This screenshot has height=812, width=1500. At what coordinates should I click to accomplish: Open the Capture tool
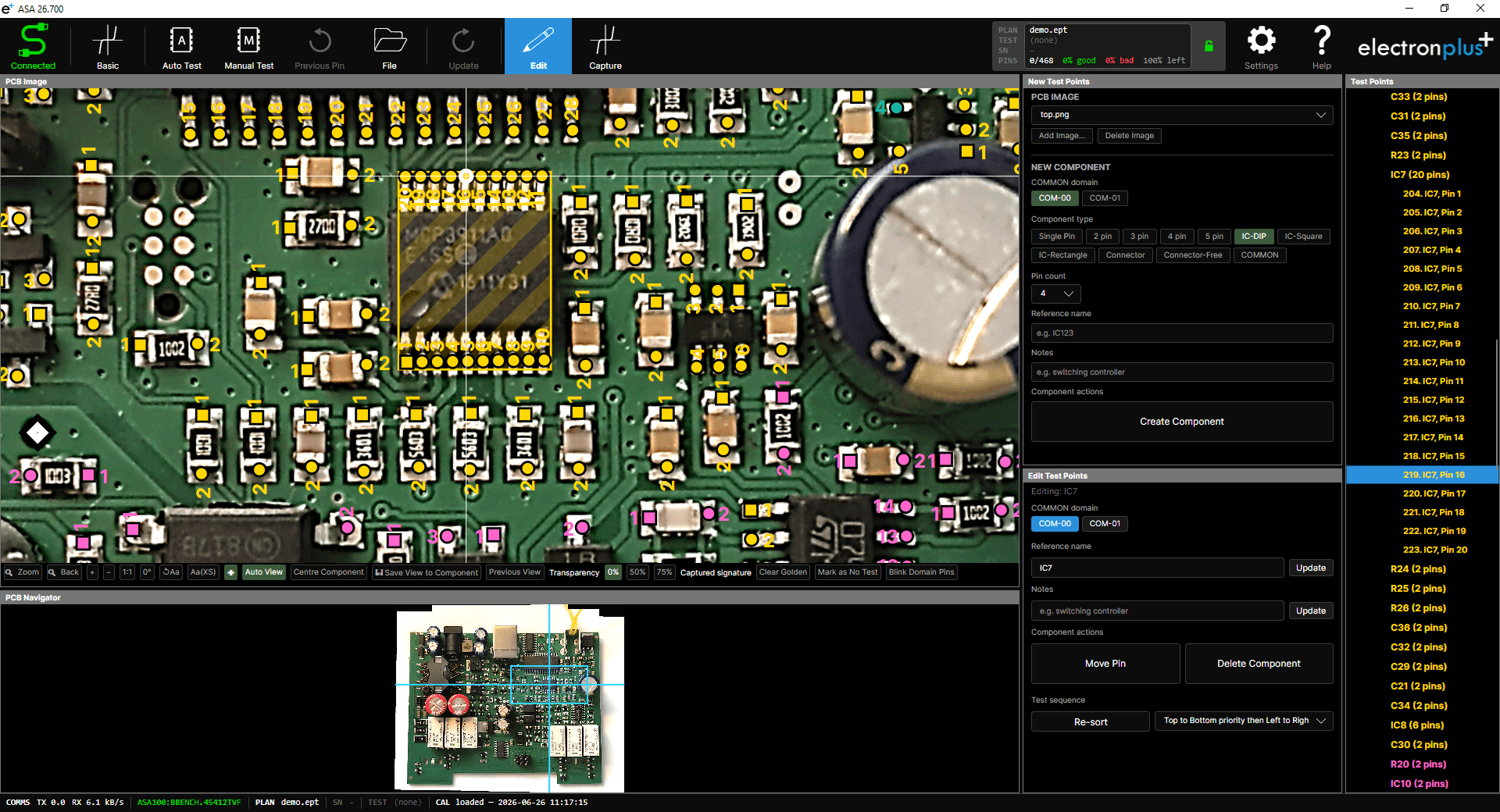605,47
